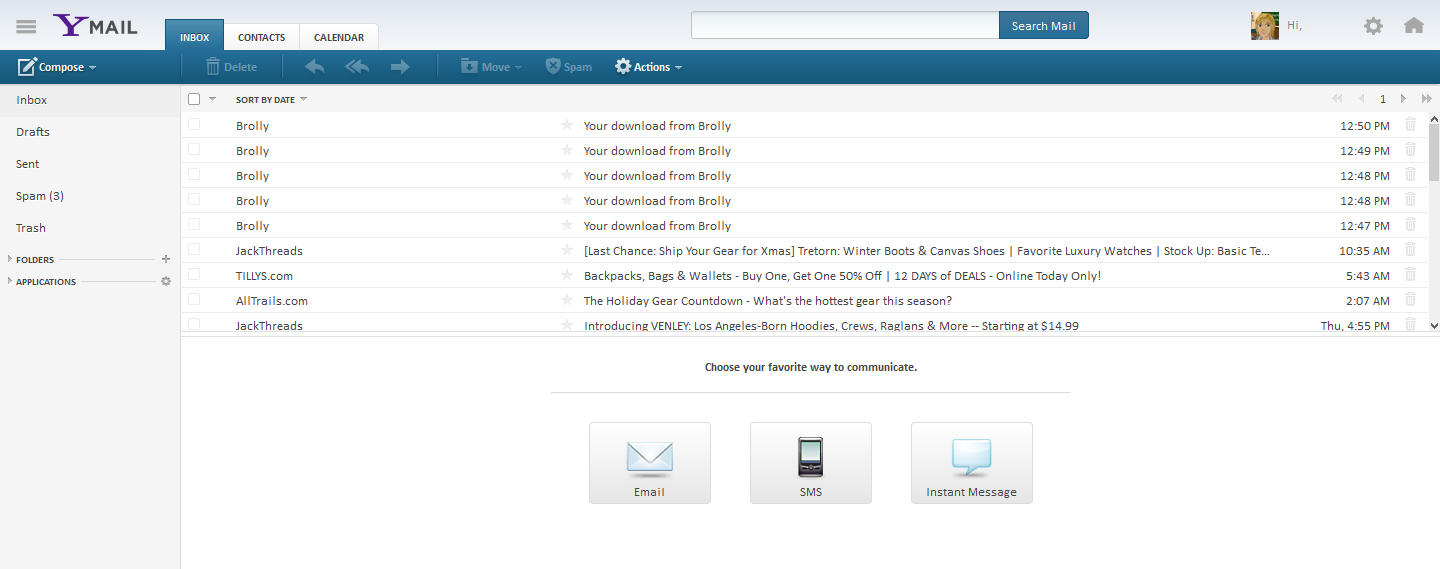Open Applications settings gear in sidebar
1440x569 pixels.
(x=166, y=281)
